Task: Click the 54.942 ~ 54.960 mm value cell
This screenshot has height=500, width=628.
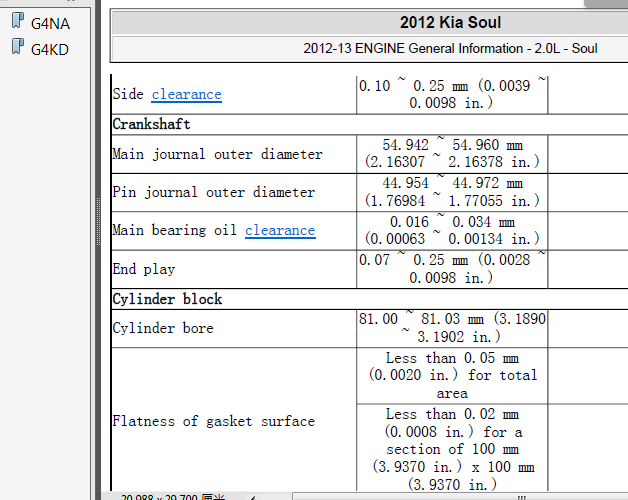Action: click(x=452, y=154)
